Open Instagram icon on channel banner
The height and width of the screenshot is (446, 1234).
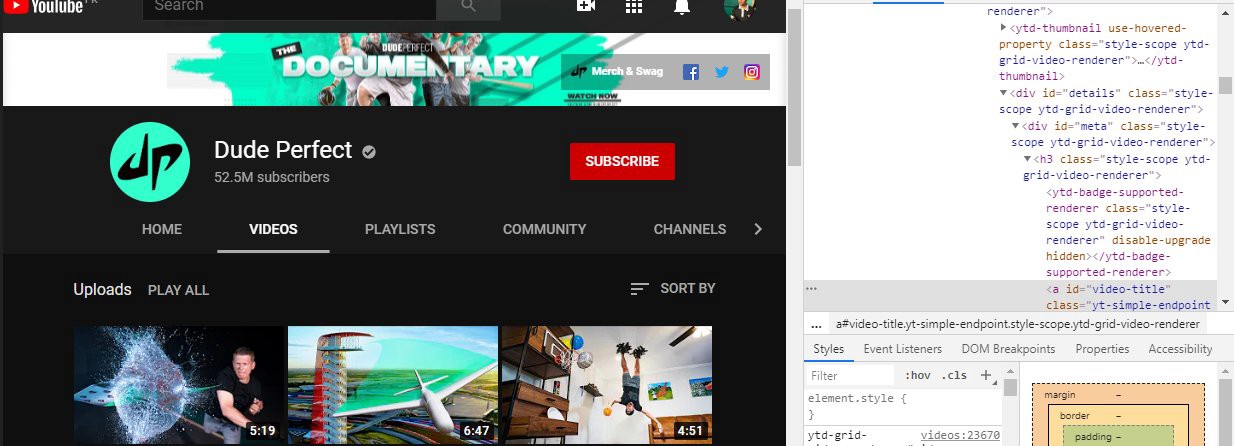point(752,72)
